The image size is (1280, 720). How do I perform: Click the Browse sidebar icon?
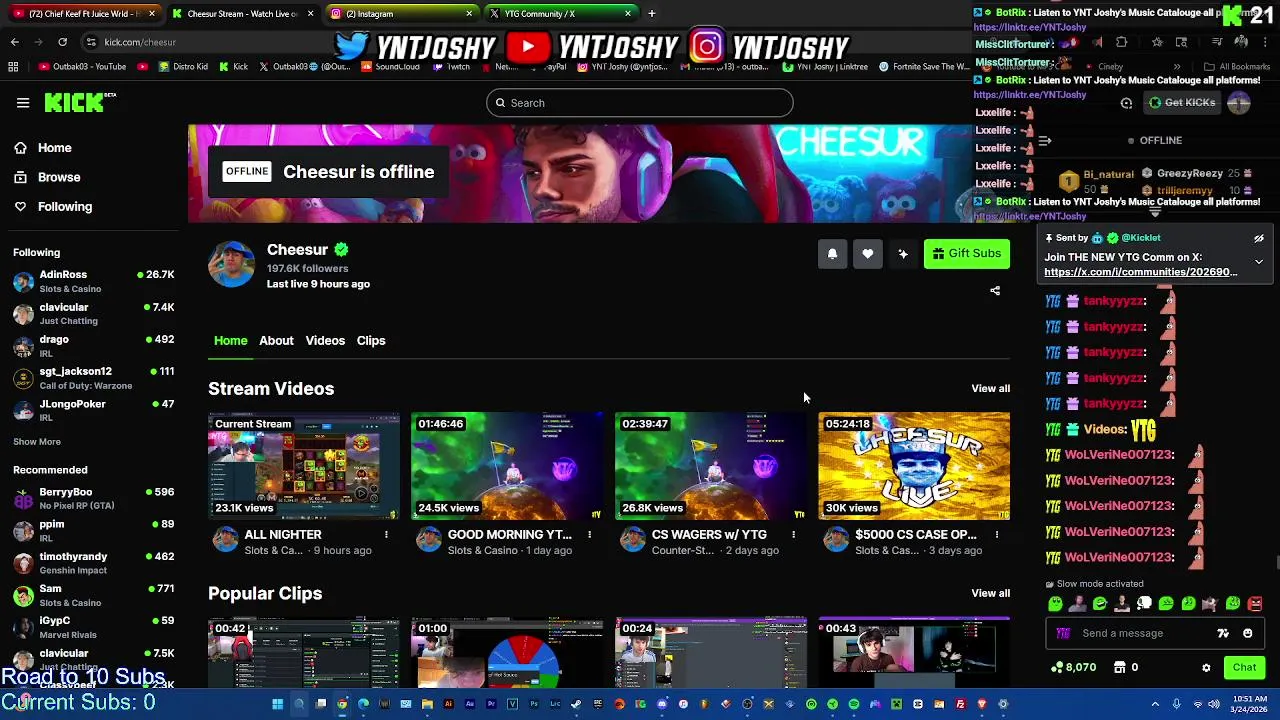[20, 177]
